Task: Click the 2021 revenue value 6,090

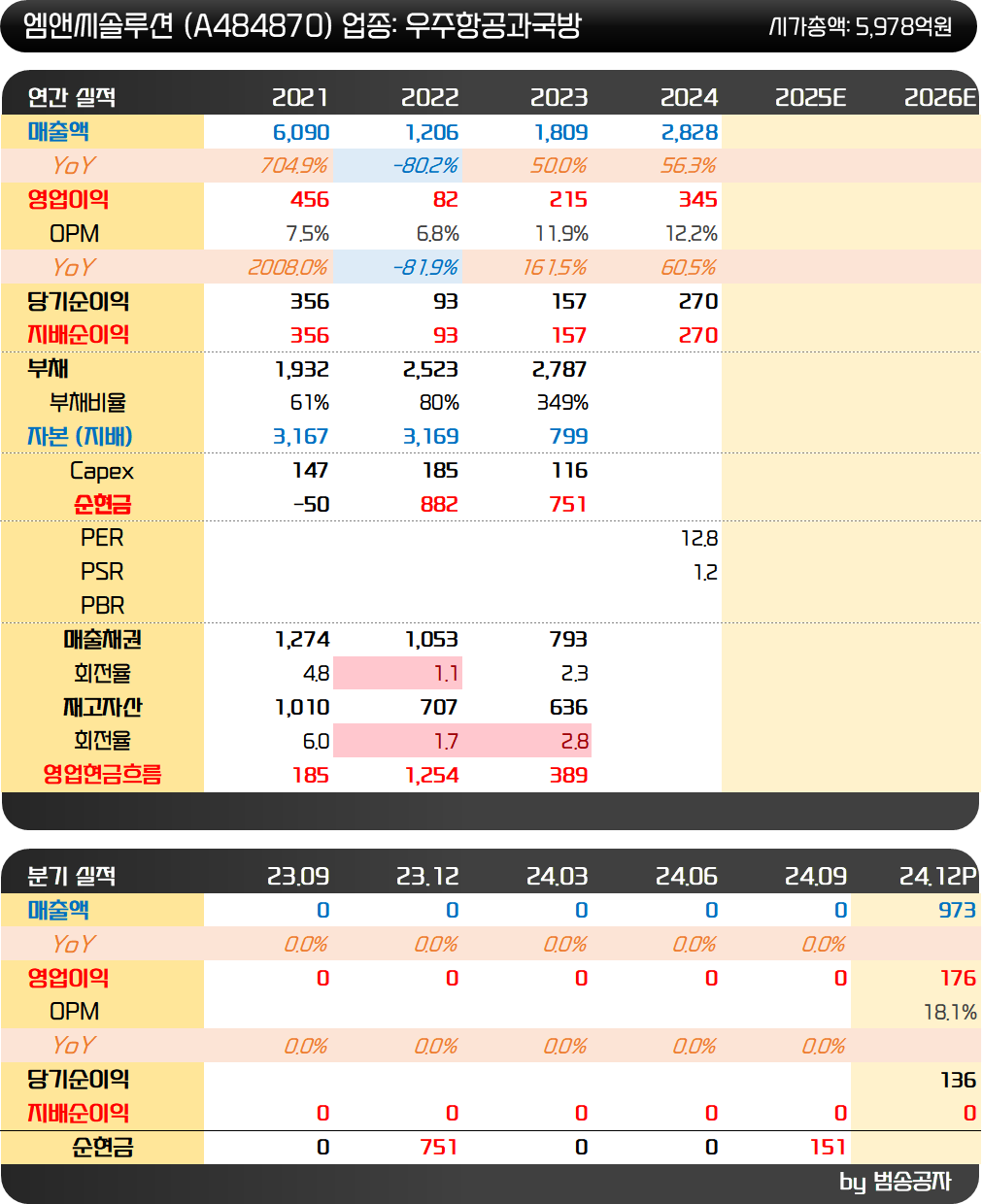Action: (x=301, y=132)
